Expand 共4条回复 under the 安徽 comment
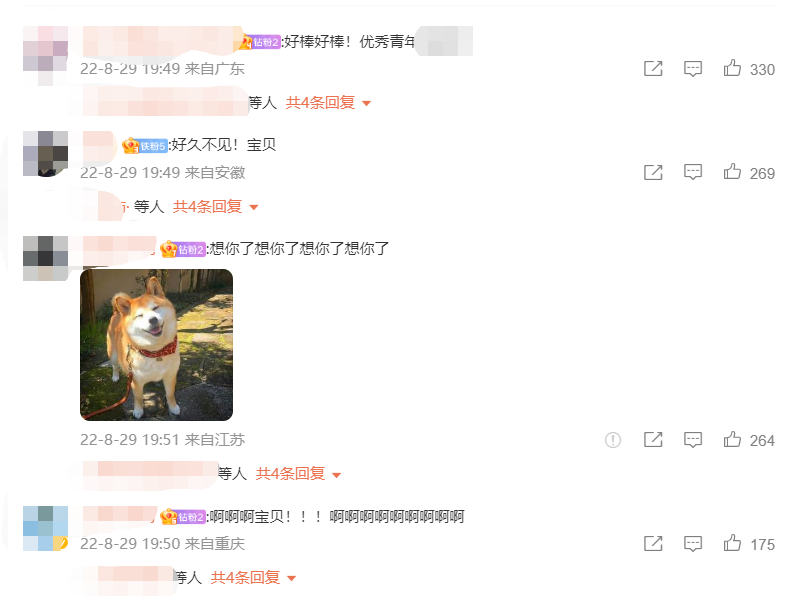The height and width of the screenshot is (596, 786). pyautogui.click(x=215, y=207)
